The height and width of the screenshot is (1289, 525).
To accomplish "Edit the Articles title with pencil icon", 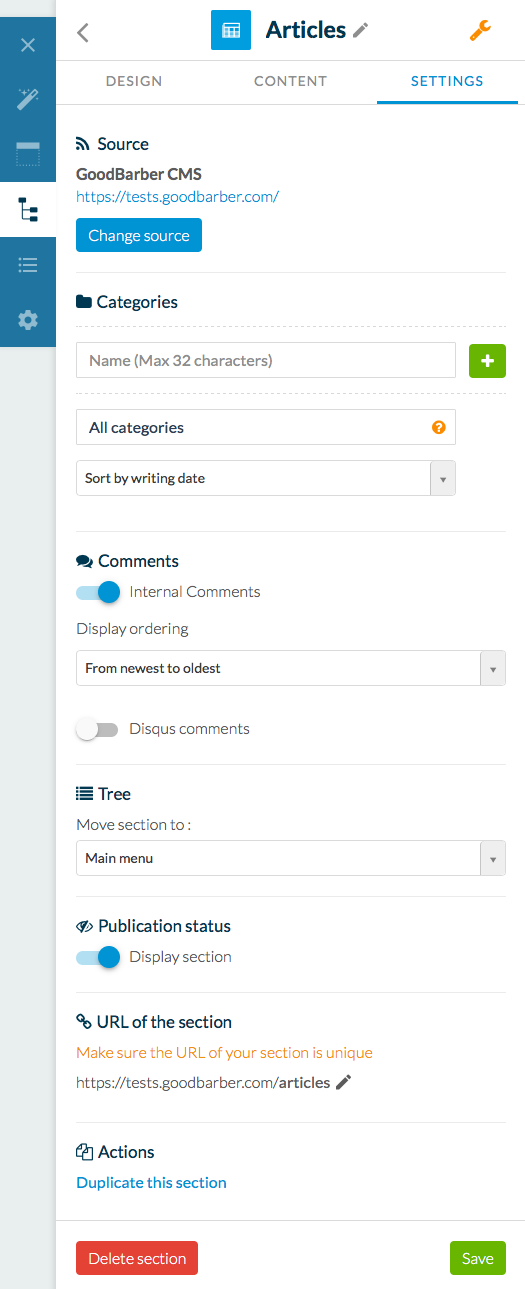I will (361, 31).
